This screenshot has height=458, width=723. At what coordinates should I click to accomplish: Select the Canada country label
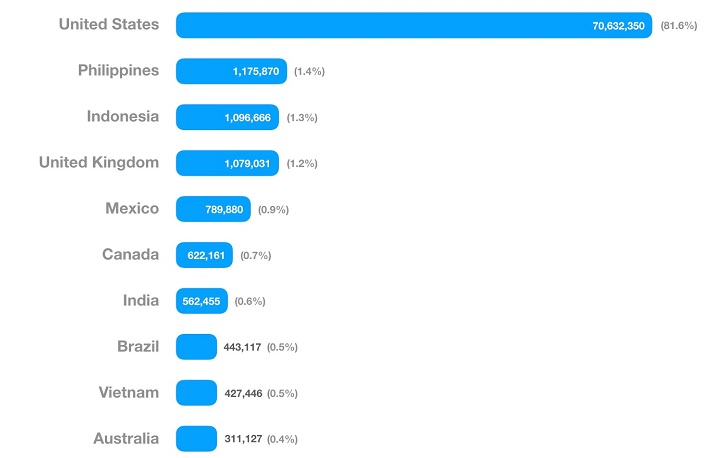click(x=130, y=254)
